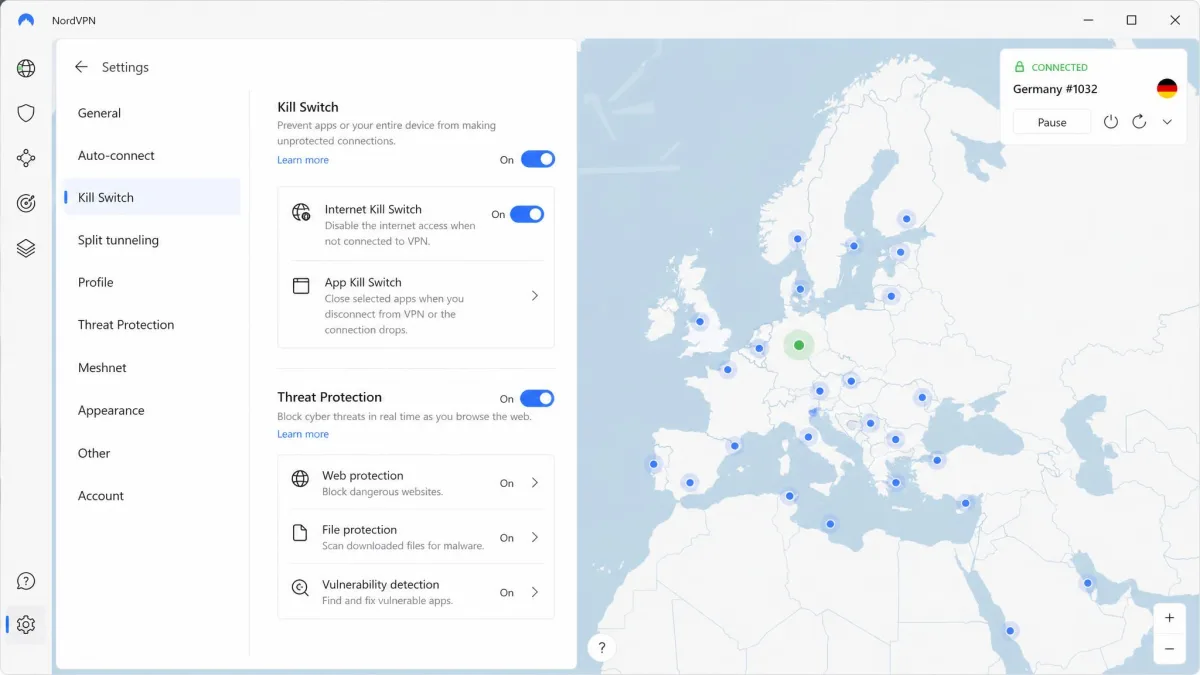The height and width of the screenshot is (675, 1200).
Task: Open the target Dark Web Monitor sidebar icon
Action: click(26, 203)
